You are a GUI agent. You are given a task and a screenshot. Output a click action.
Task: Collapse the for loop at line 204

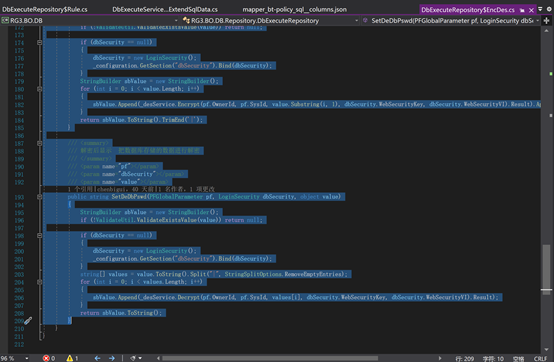[x=40, y=282]
